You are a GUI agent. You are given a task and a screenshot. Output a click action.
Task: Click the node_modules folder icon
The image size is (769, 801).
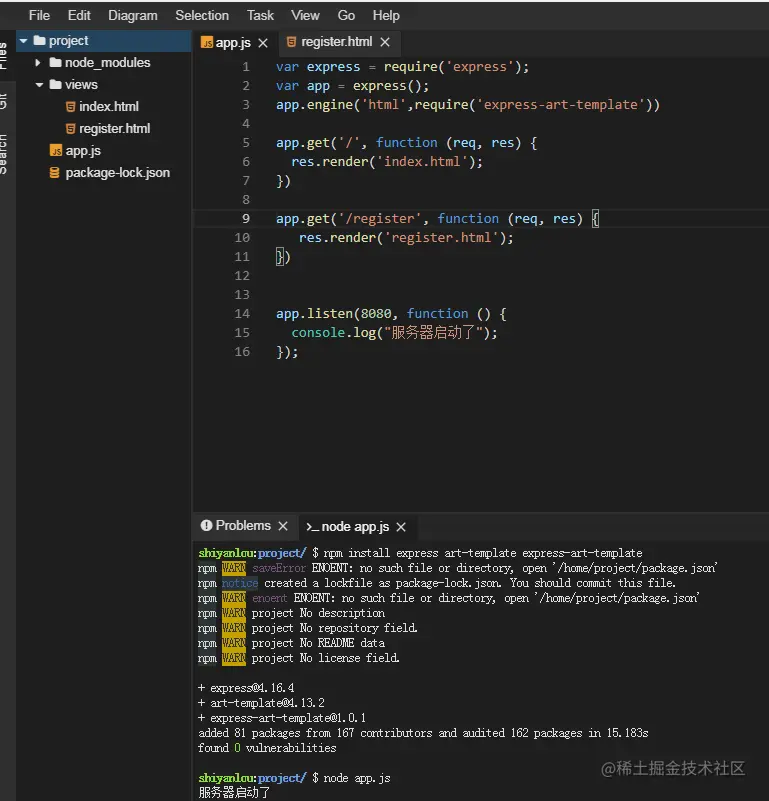(x=55, y=62)
